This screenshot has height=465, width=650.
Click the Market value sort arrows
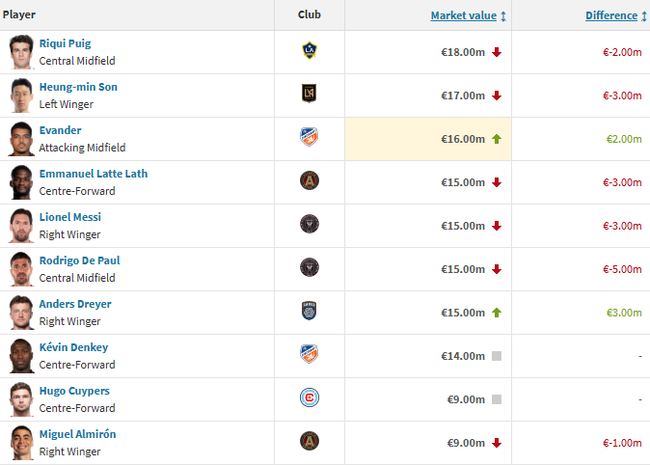pos(503,16)
